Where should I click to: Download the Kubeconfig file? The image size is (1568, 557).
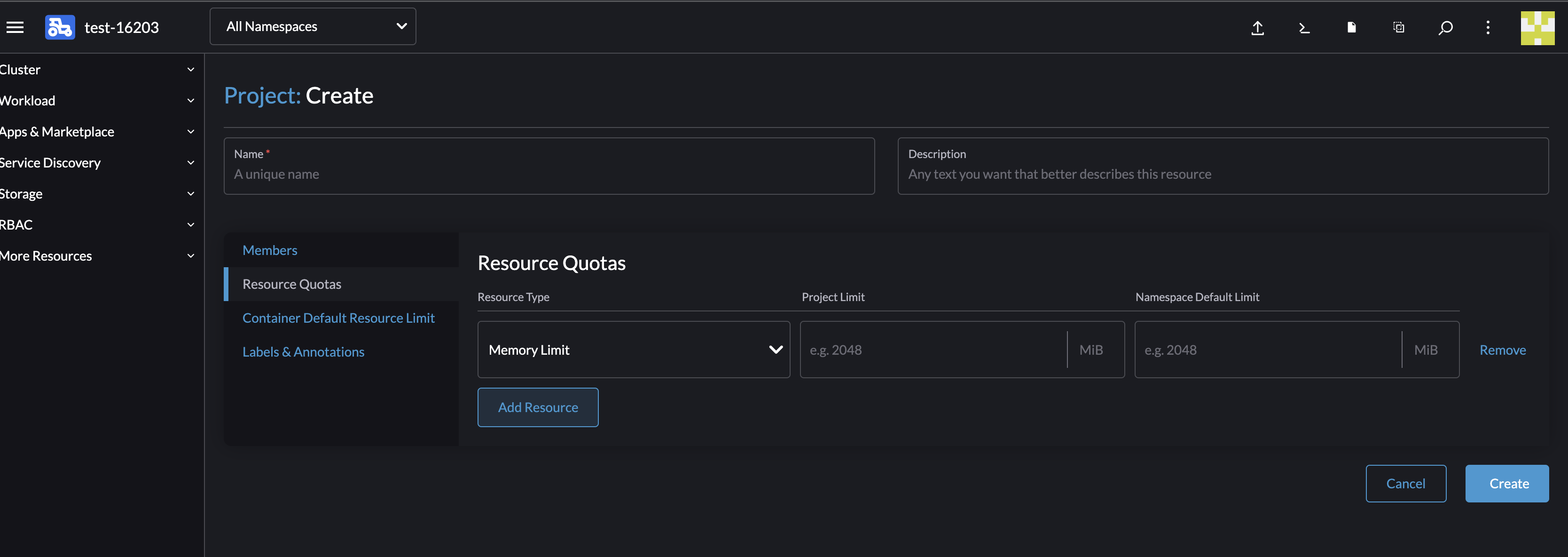1351,27
